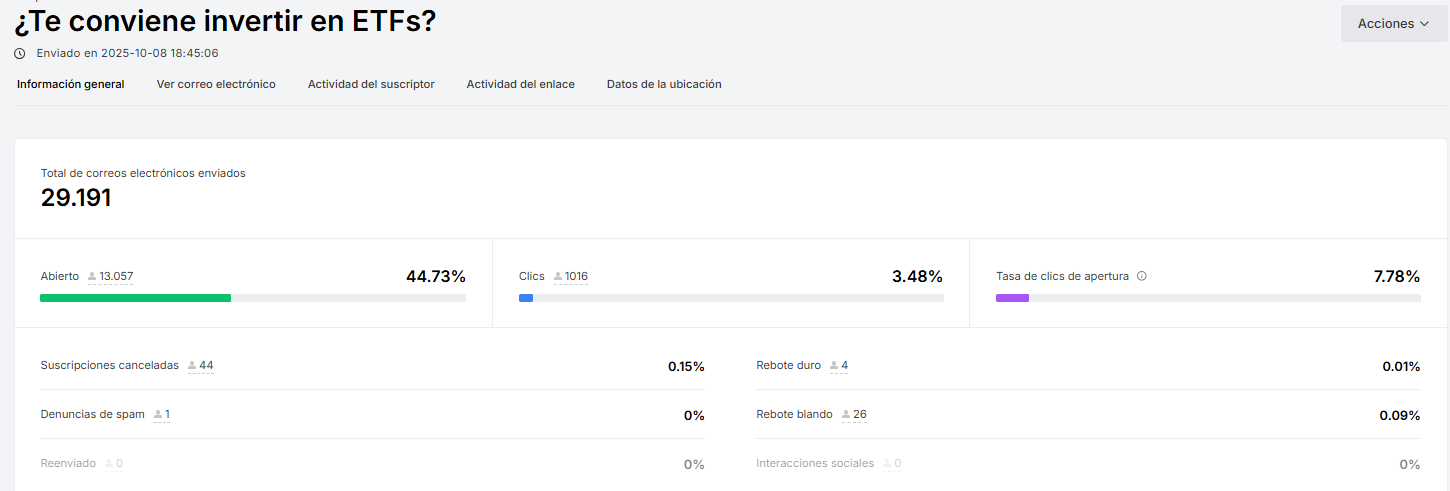Click the person icon beside Rebote duro
The width and height of the screenshot is (1450, 491).
[834, 366]
